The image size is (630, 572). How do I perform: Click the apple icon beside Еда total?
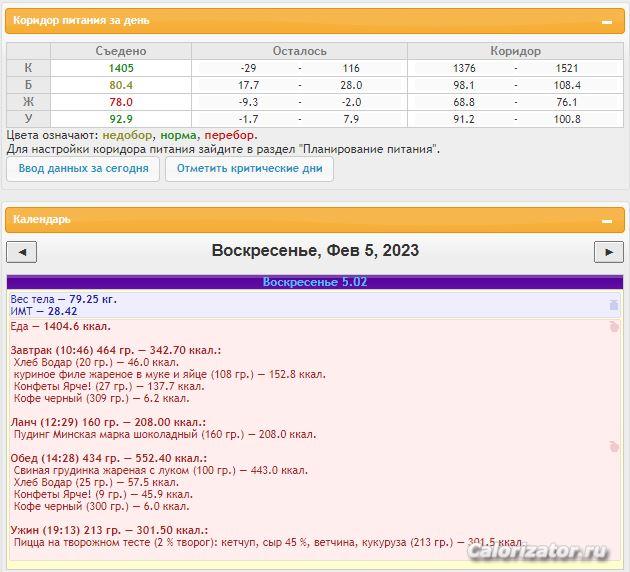click(614, 327)
